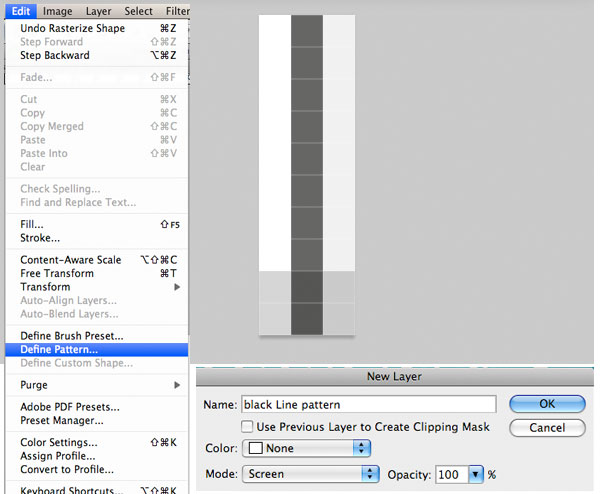Open the Opacity slider arrow

pyautogui.click(x=476, y=474)
